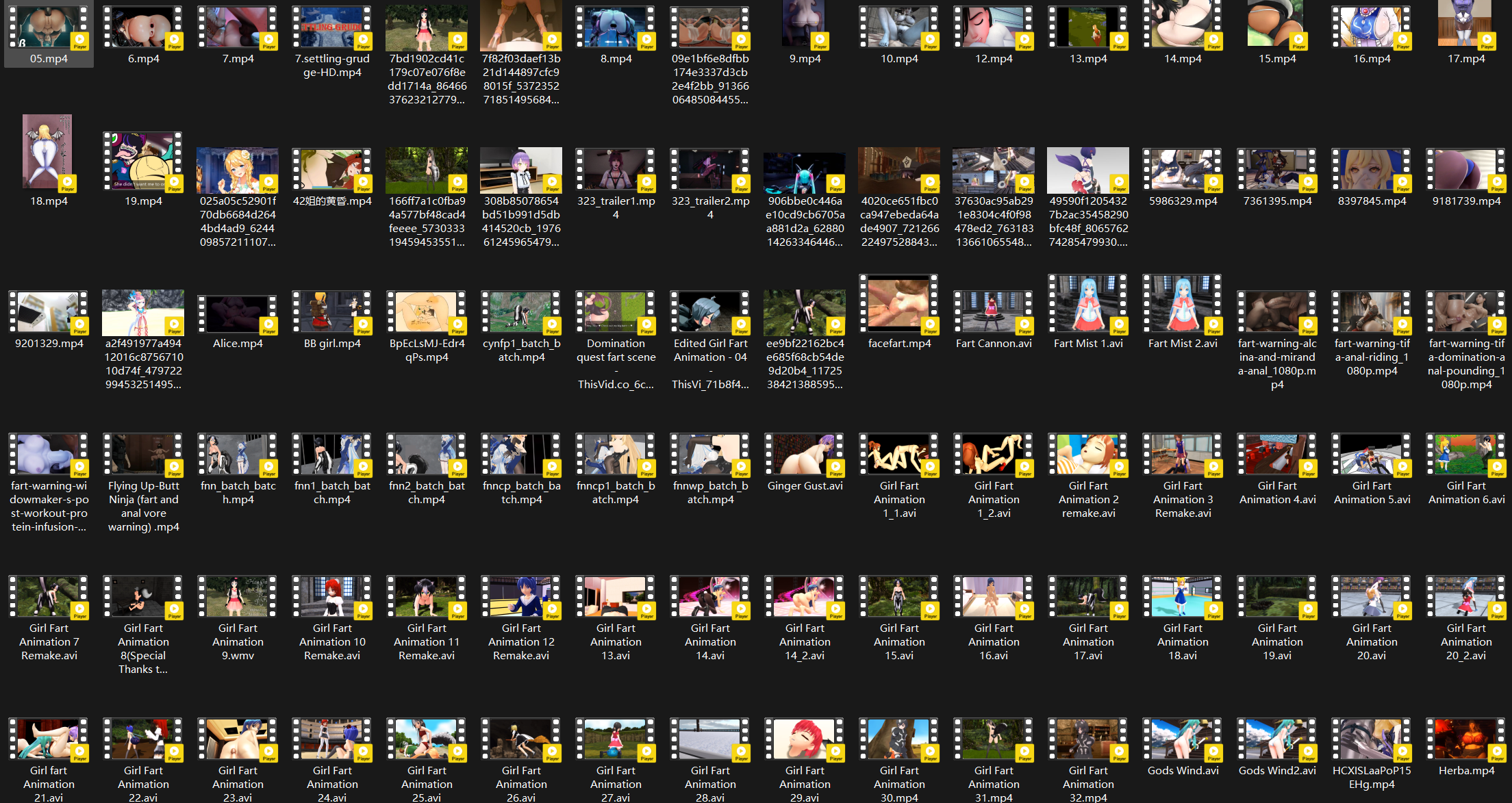The image size is (1512, 803).
Task: Select the Gods Wind.avi video
Action: pyautogui.click(x=1183, y=739)
